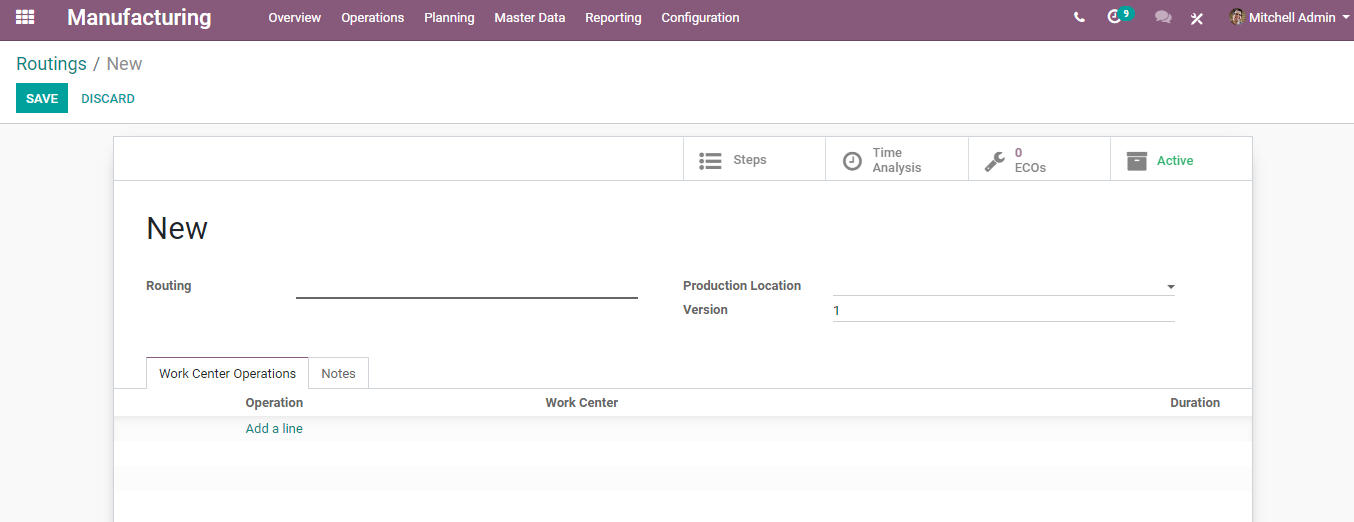Image resolution: width=1354 pixels, height=522 pixels.
Task: Open the conversations chat bubble icon
Action: [1163, 17]
